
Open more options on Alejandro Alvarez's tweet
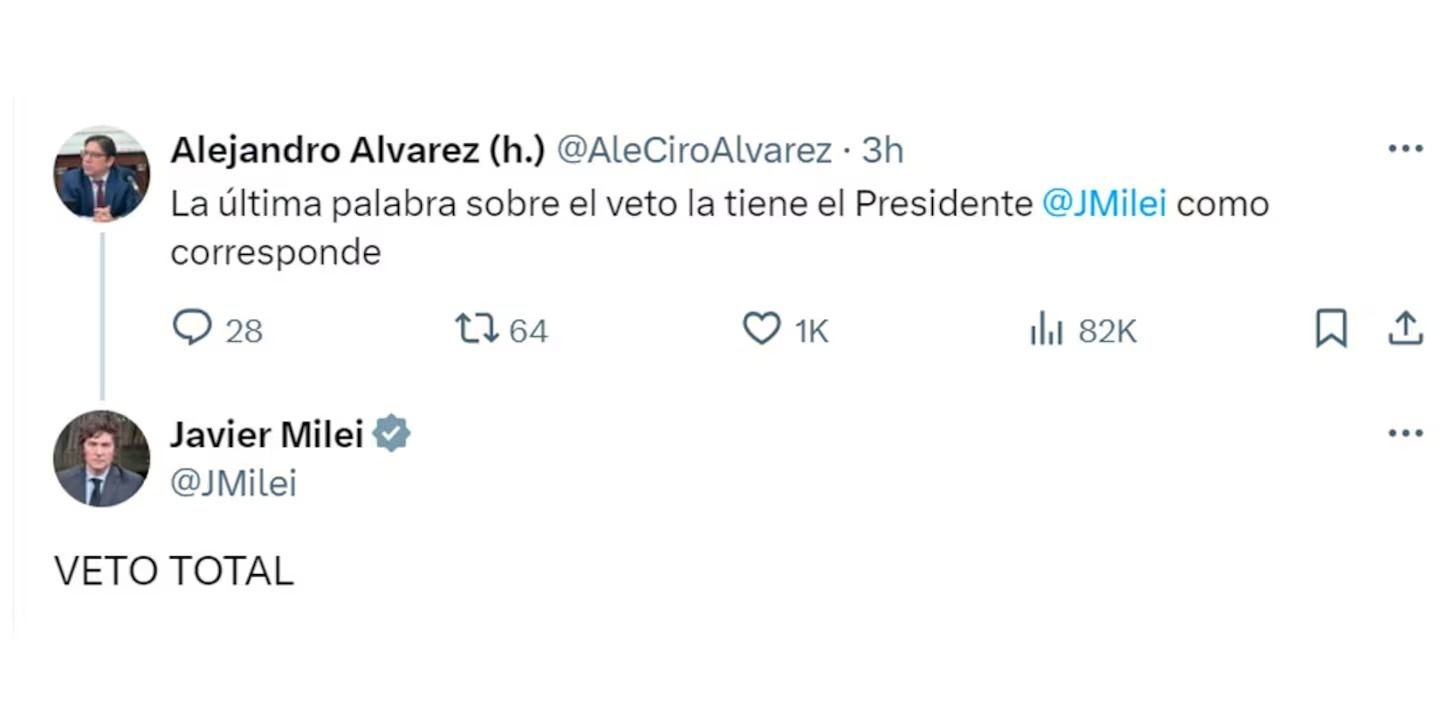pyautogui.click(x=1405, y=149)
